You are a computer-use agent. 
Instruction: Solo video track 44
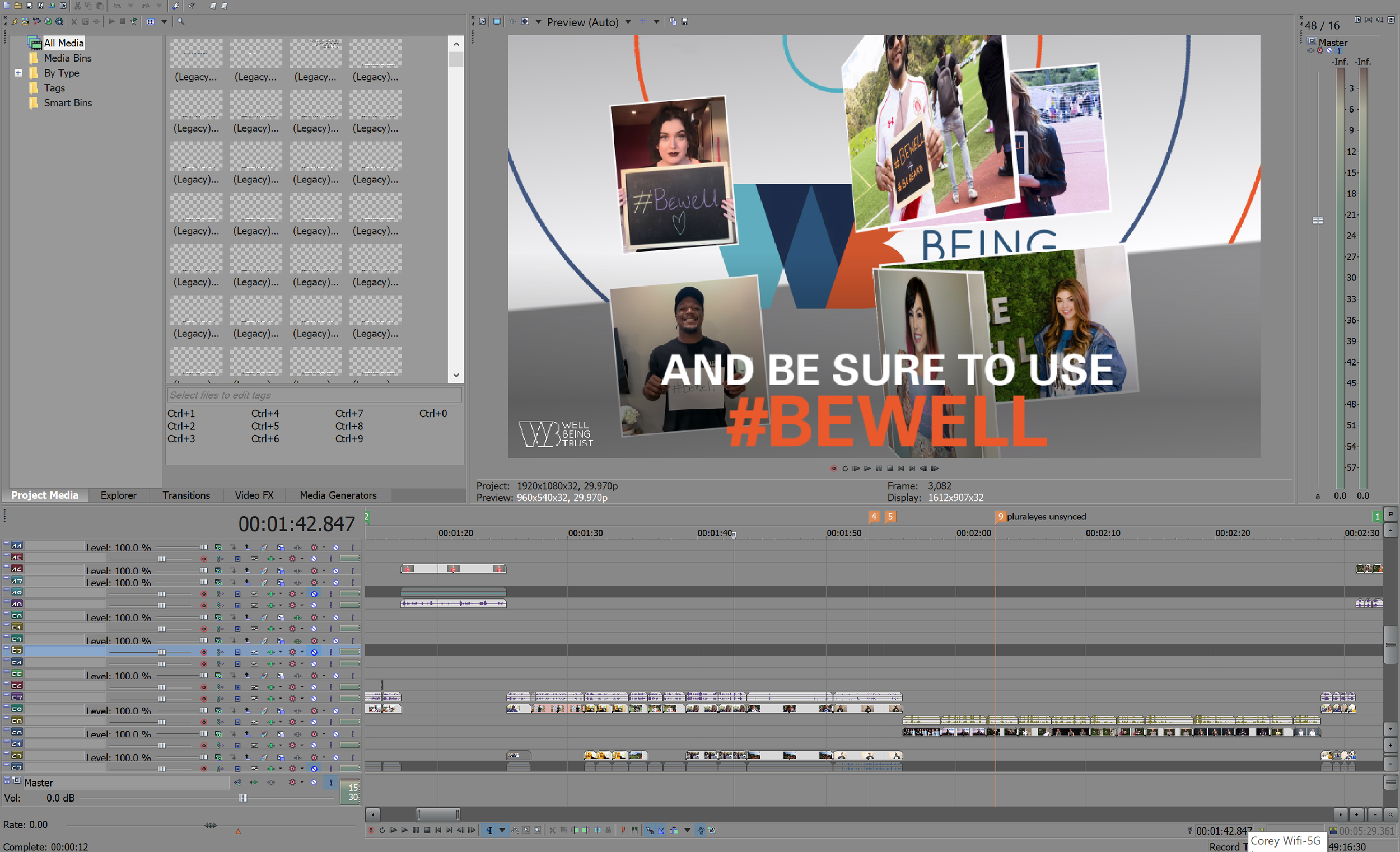tap(352, 547)
